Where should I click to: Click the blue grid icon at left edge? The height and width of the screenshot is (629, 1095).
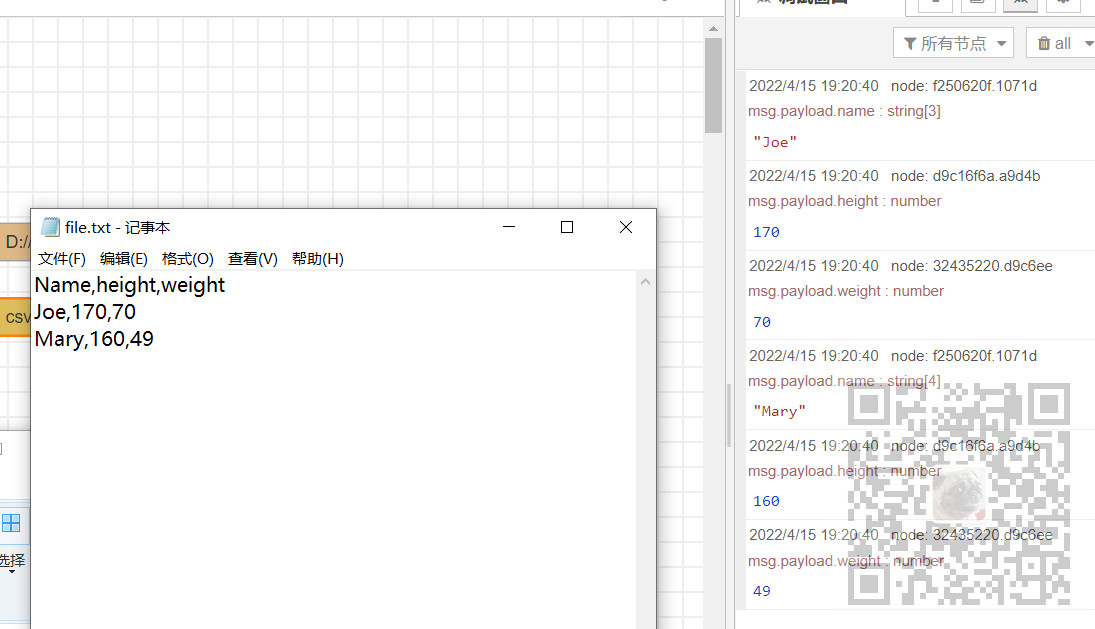click(x=11, y=523)
